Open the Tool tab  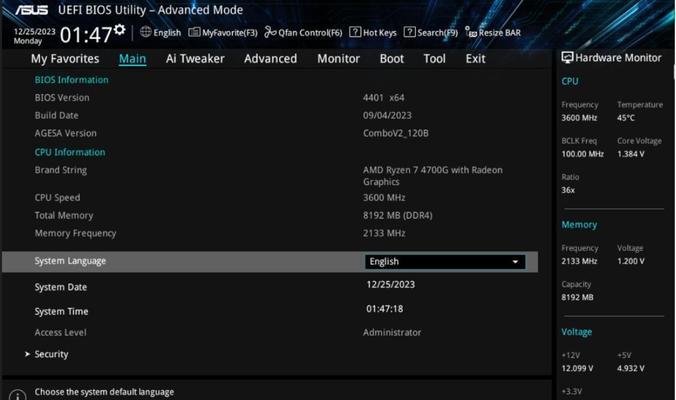pos(434,59)
